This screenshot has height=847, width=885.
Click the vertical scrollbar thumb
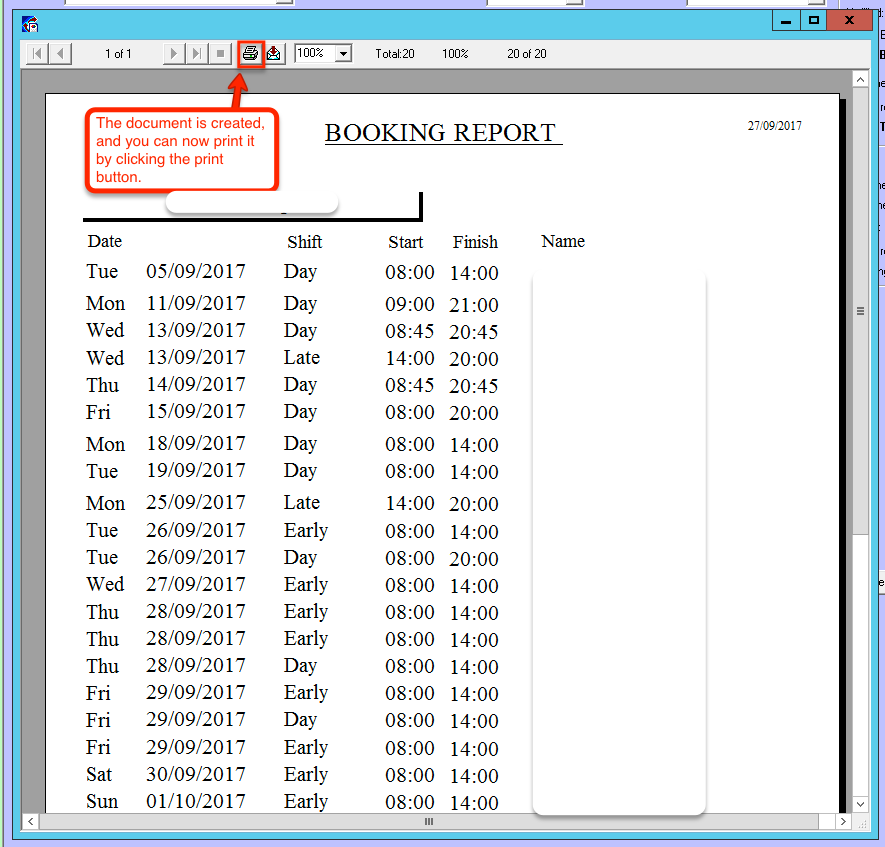pyautogui.click(x=860, y=310)
